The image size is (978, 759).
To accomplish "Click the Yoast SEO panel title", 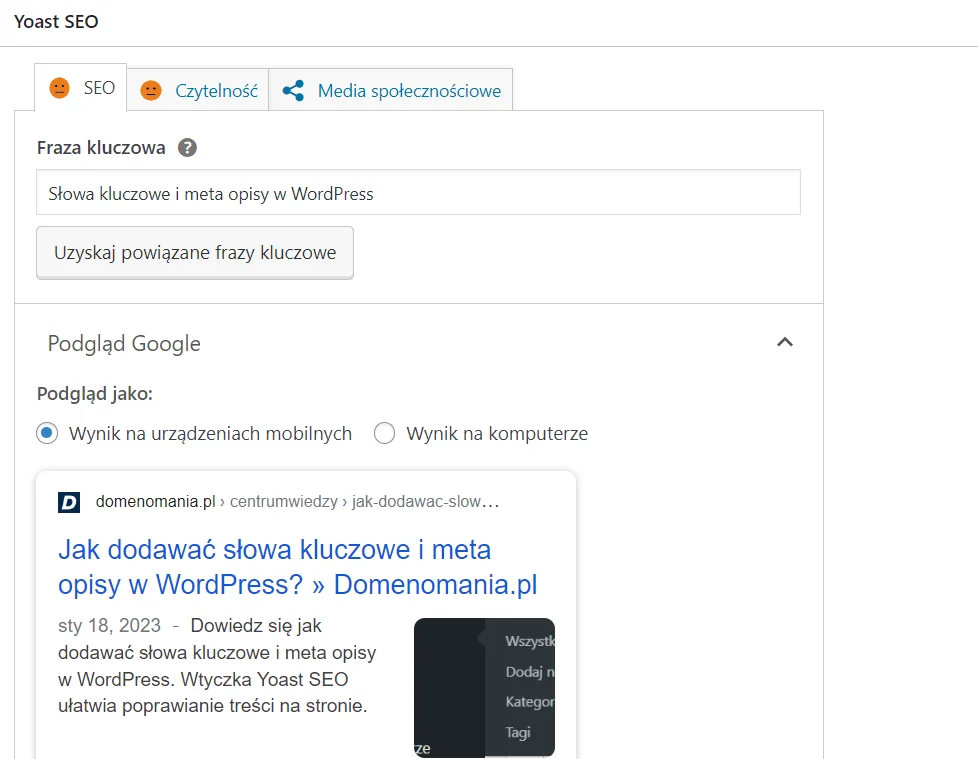I will [56, 22].
